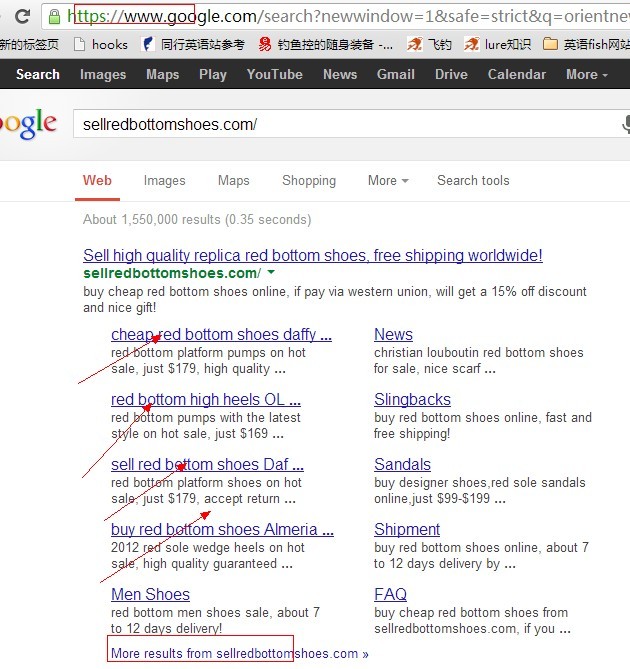Viewport: 630px width, 669px height.
Task: Switch to the Images results tab
Action: pos(165,180)
